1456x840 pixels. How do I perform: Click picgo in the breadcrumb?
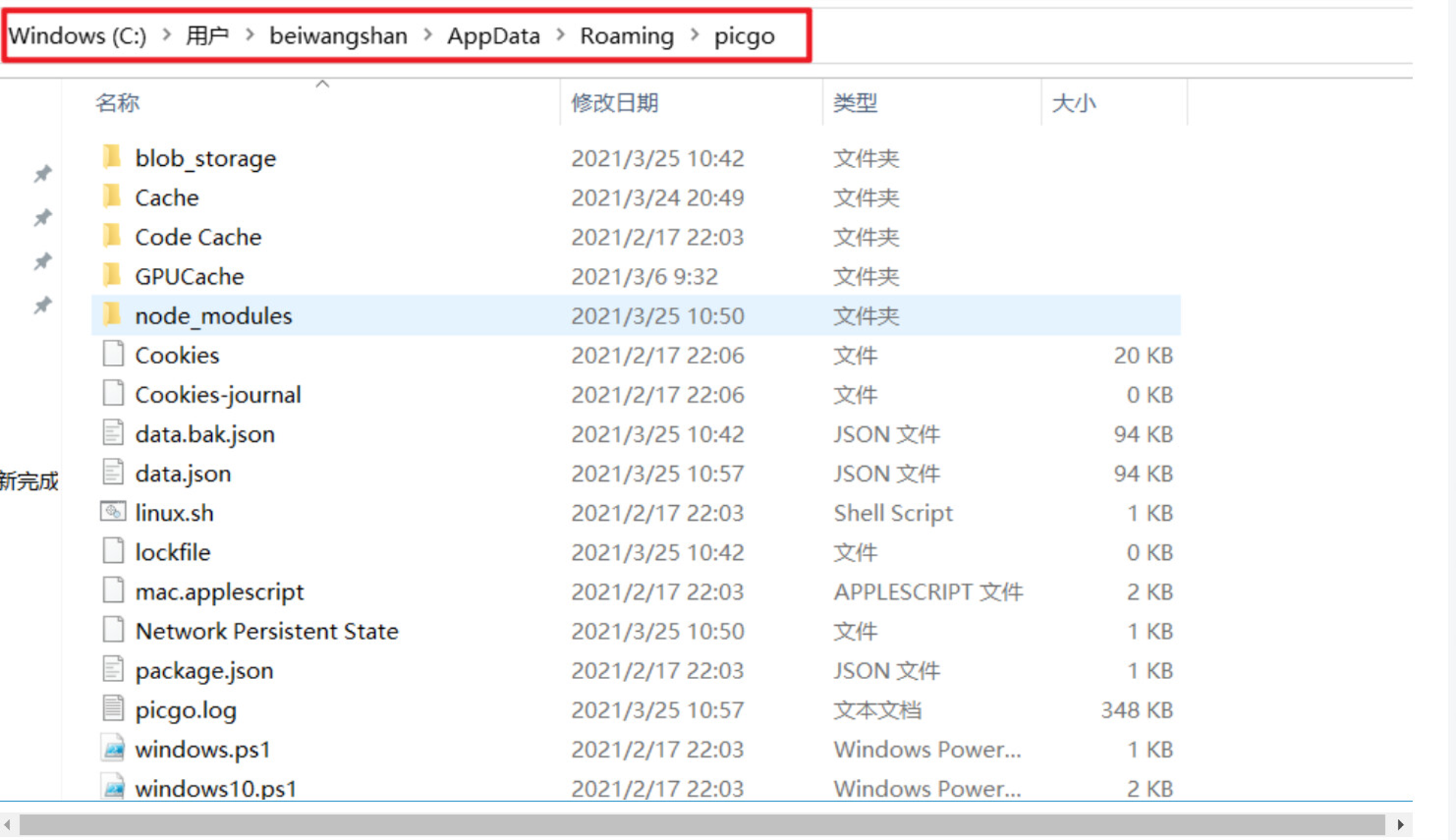744,36
